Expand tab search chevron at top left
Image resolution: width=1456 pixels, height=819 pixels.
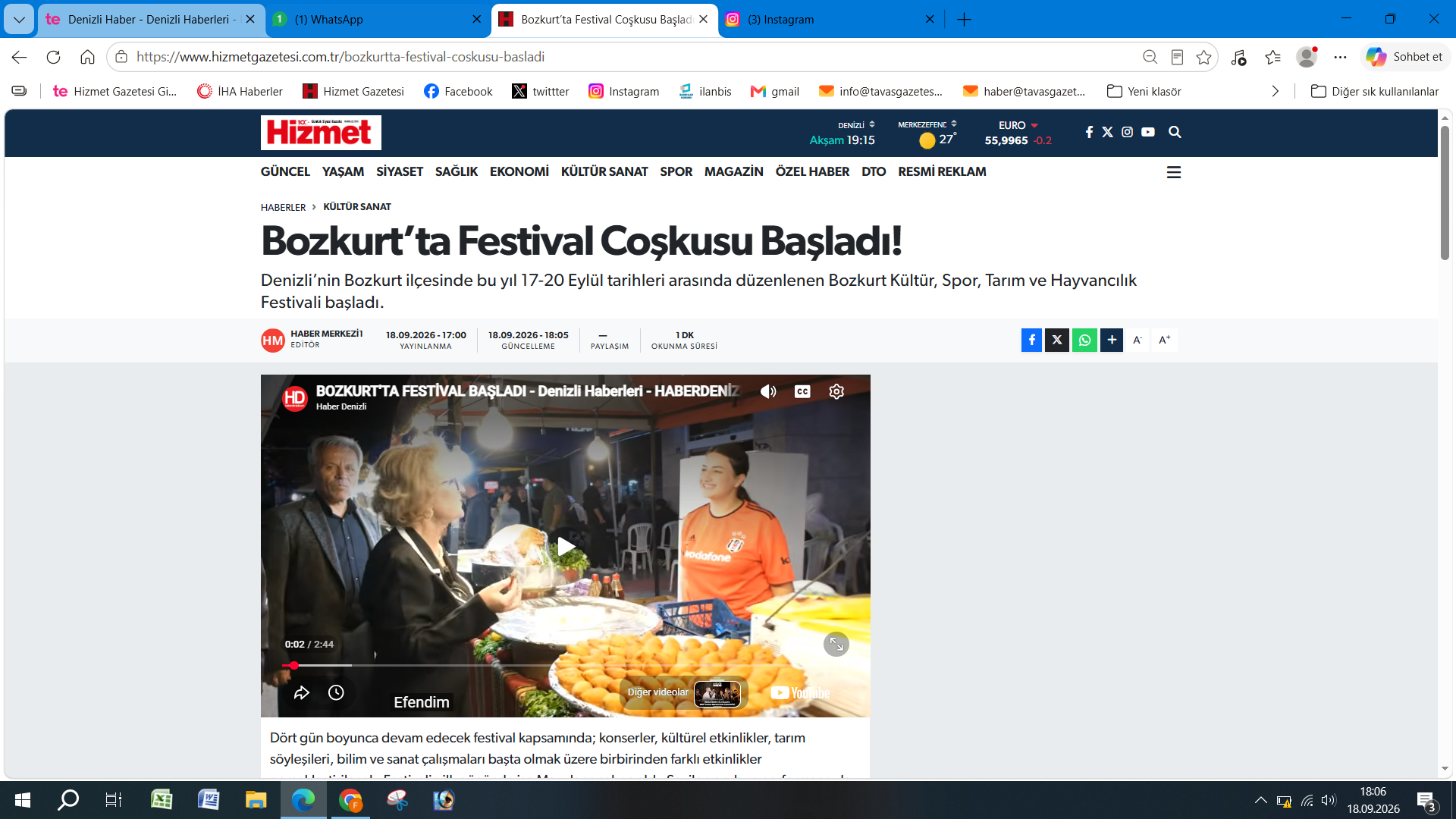pyautogui.click(x=19, y=19)
